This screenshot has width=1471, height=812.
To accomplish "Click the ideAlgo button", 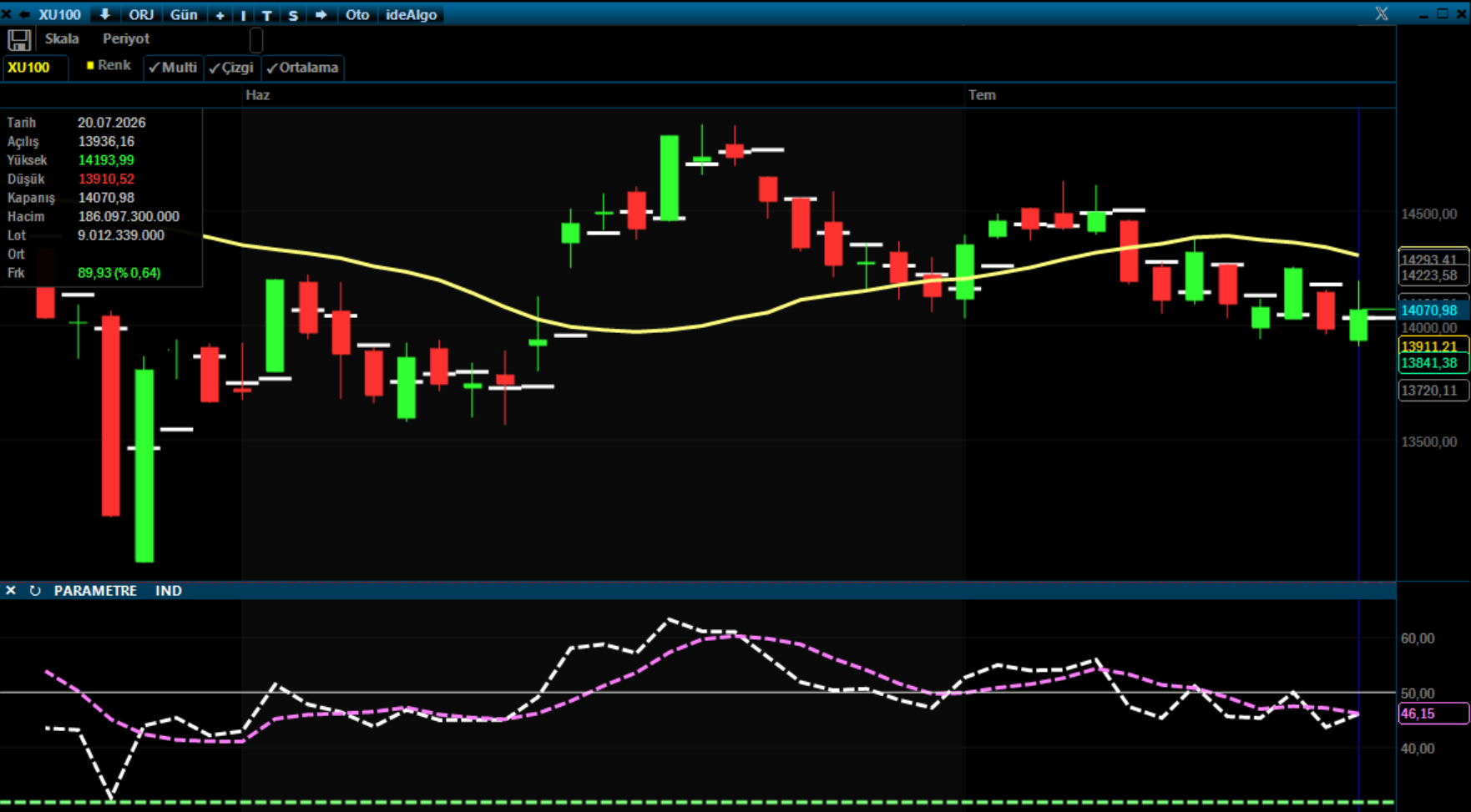I will tap(412, 14).
